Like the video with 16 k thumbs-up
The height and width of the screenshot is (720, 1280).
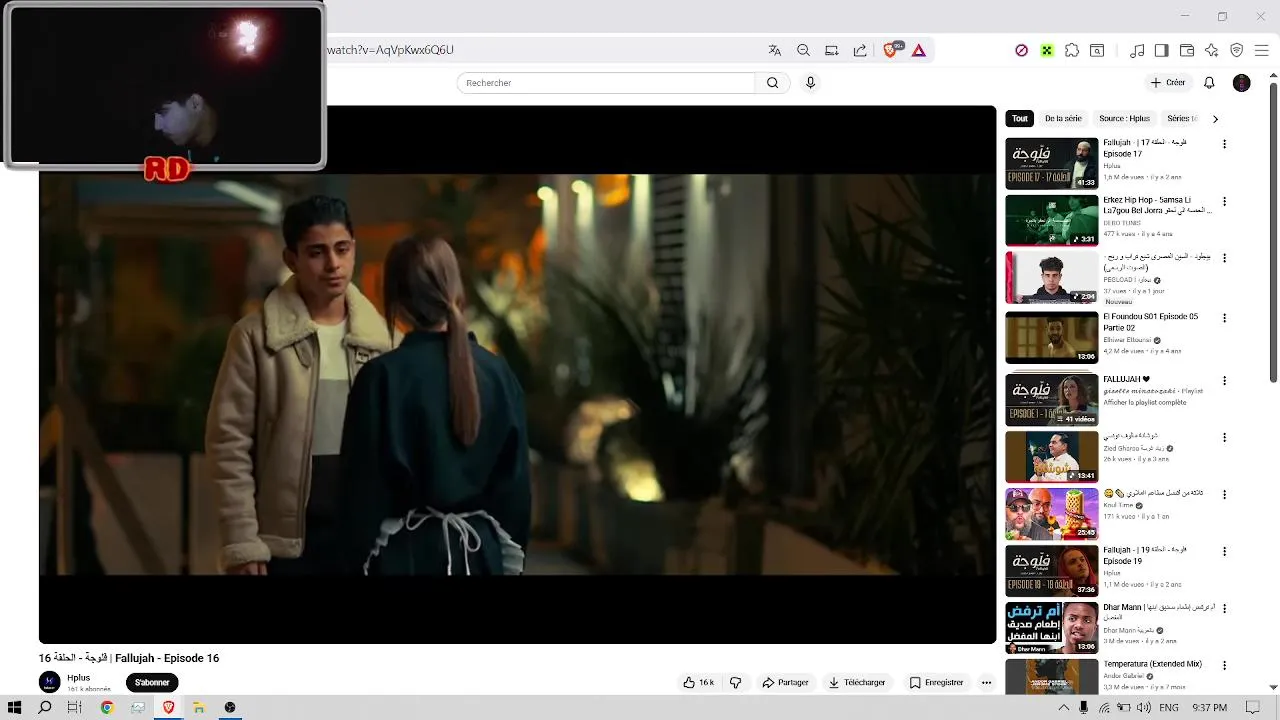(x=699, y=683)
